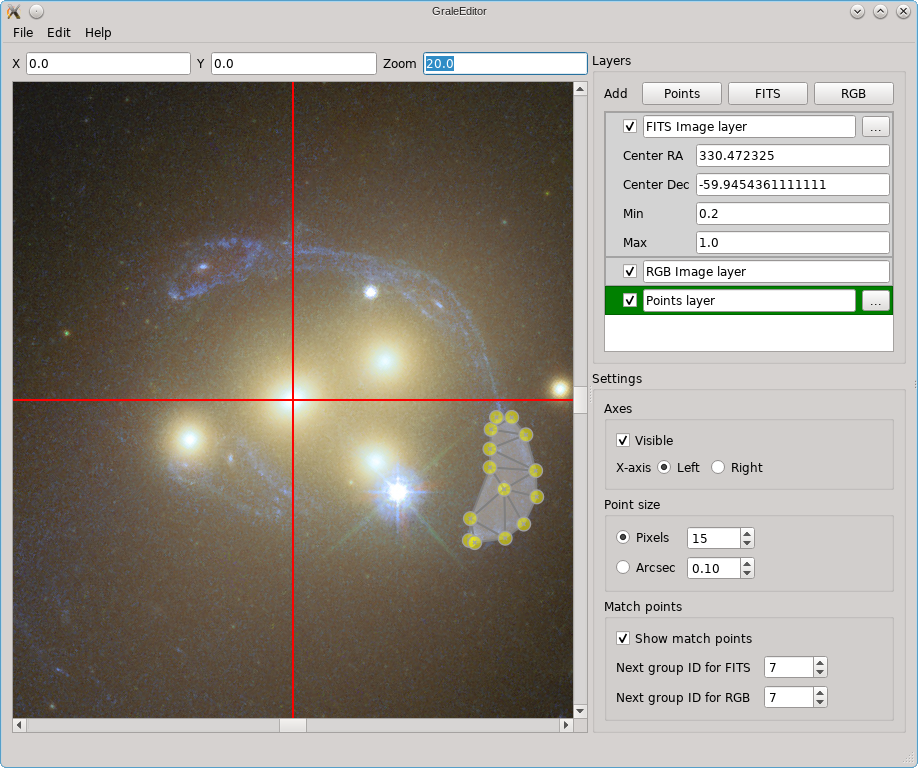Screen dimensions: 918x768
Task: Toggle RGB Image layer visibility checkbox
Action: point(630,272)
